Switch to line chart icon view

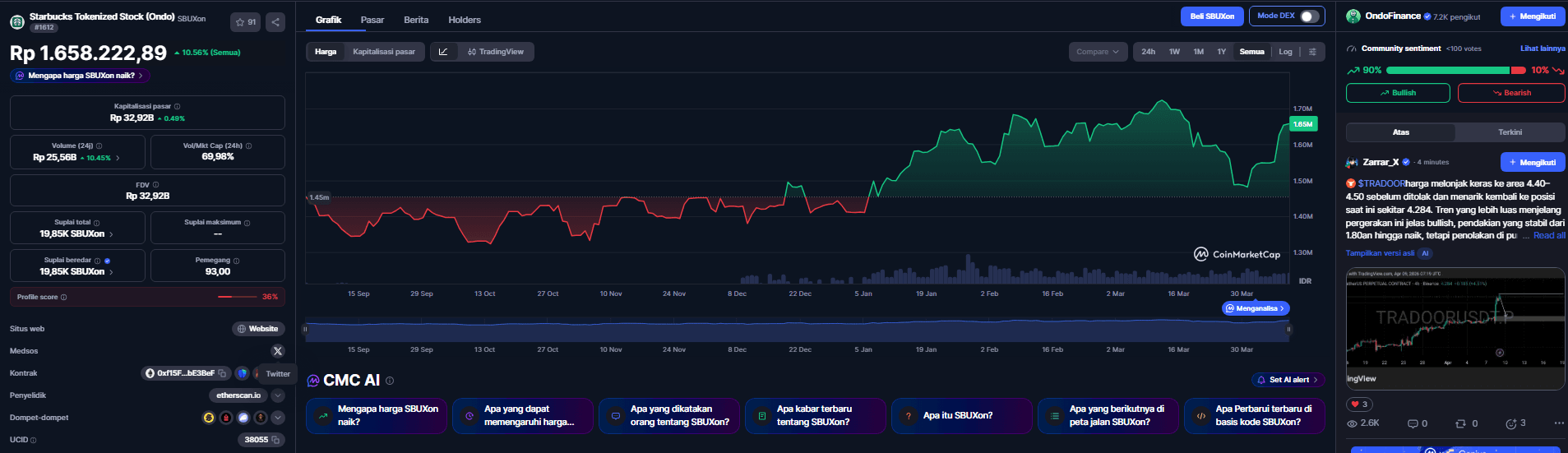pyautogui.click(x=443, y=52)
